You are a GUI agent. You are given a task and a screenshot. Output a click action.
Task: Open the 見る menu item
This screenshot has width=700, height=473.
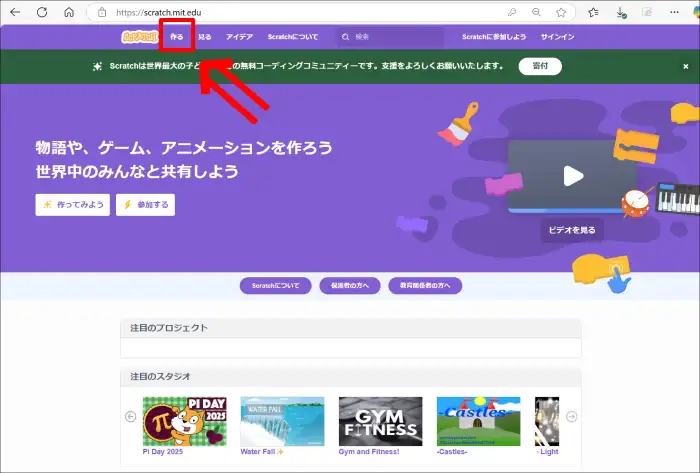[x=204, y=37]
